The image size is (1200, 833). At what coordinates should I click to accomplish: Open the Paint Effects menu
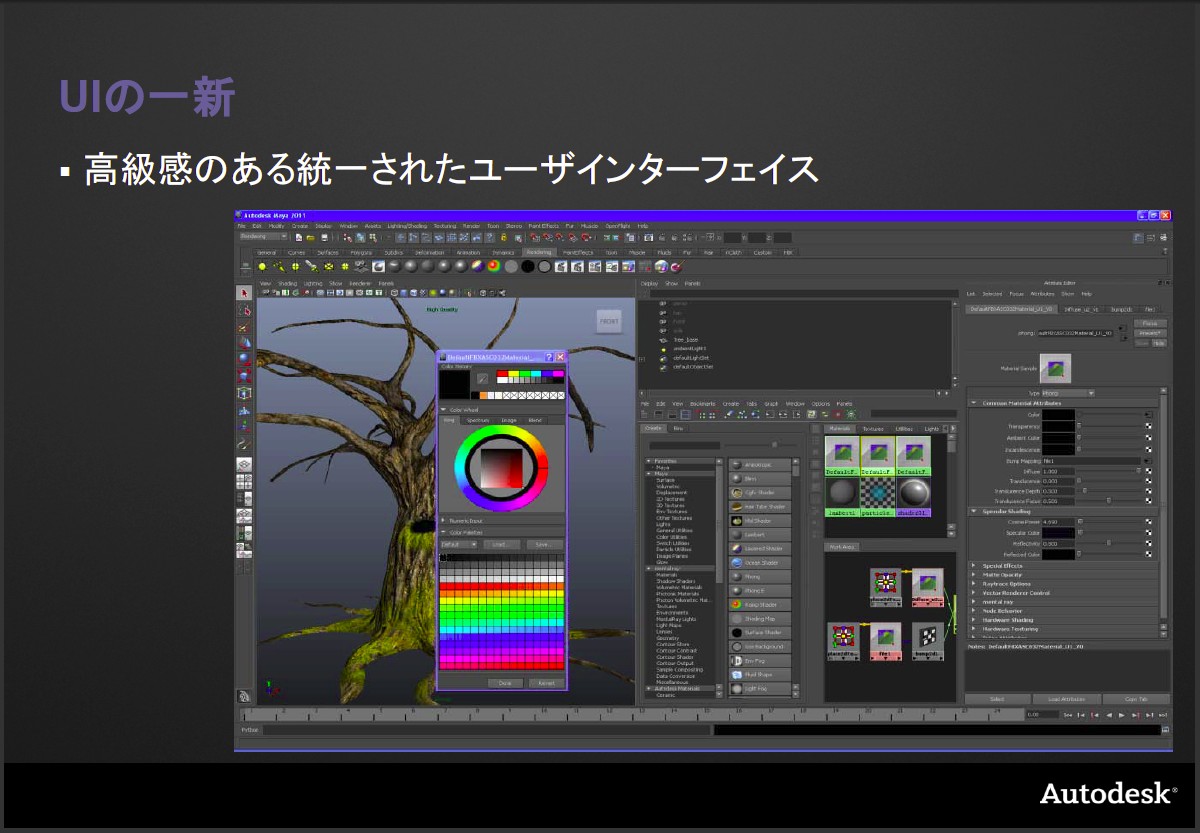[544, 226]
